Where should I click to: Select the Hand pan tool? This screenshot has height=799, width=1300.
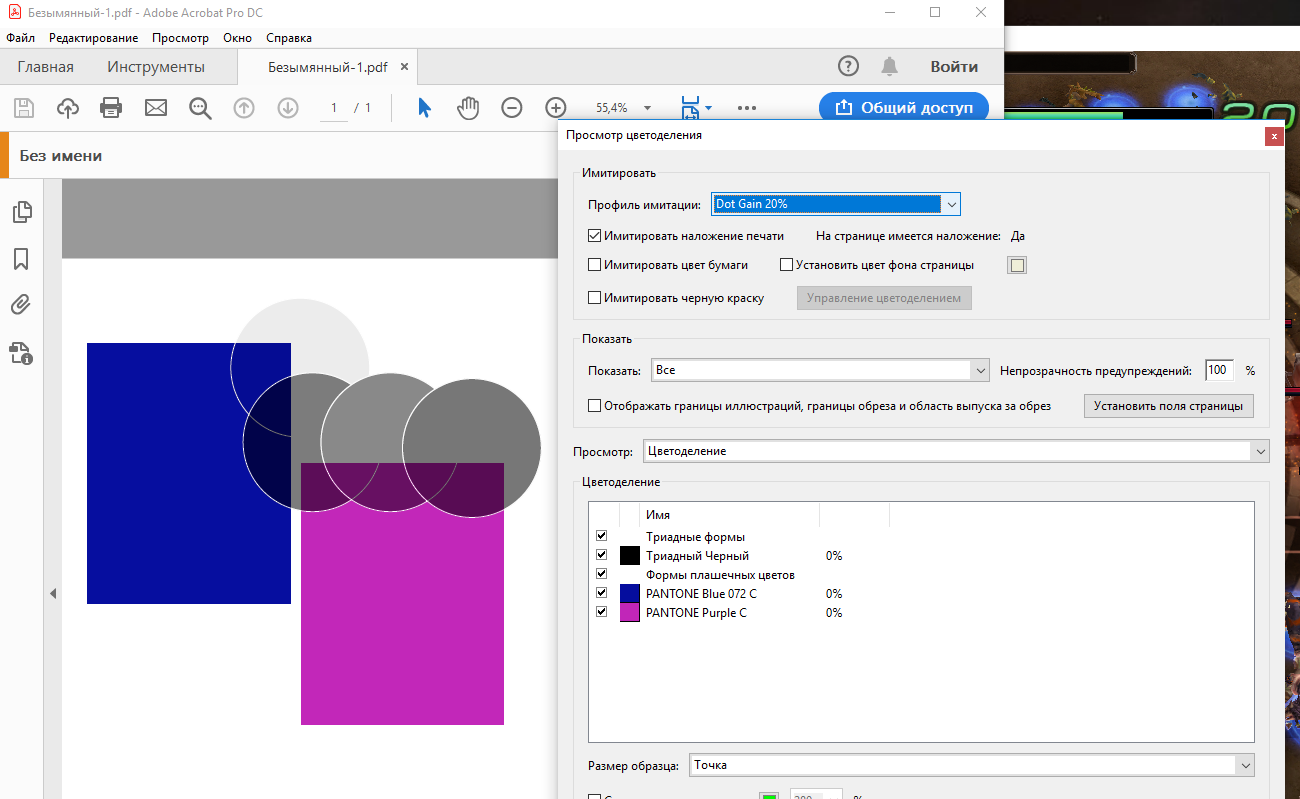point(468,108)
